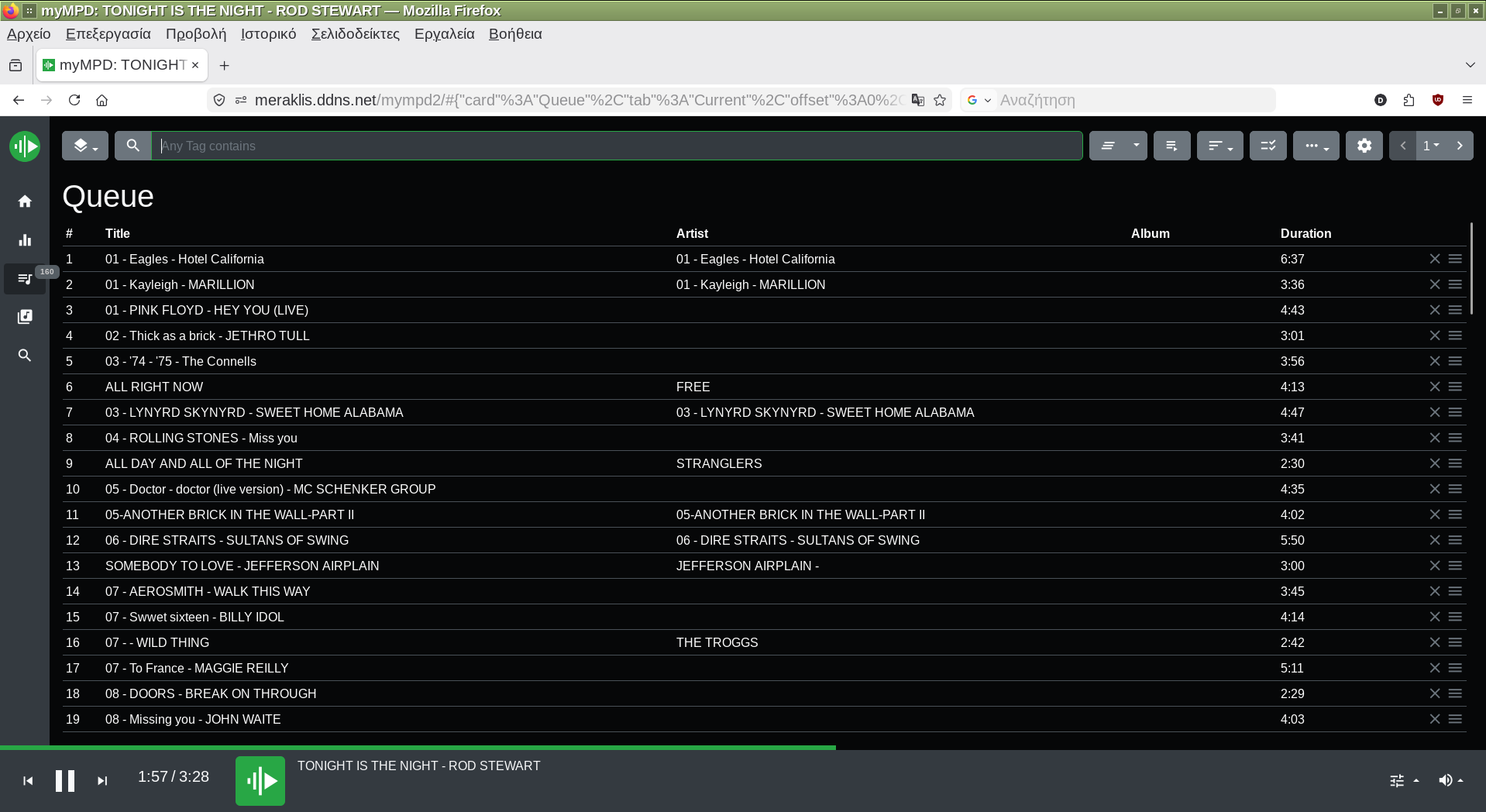Toggle queue selection mode
This screenshot has height=812, width=1486.
(x=1268, y=146)
